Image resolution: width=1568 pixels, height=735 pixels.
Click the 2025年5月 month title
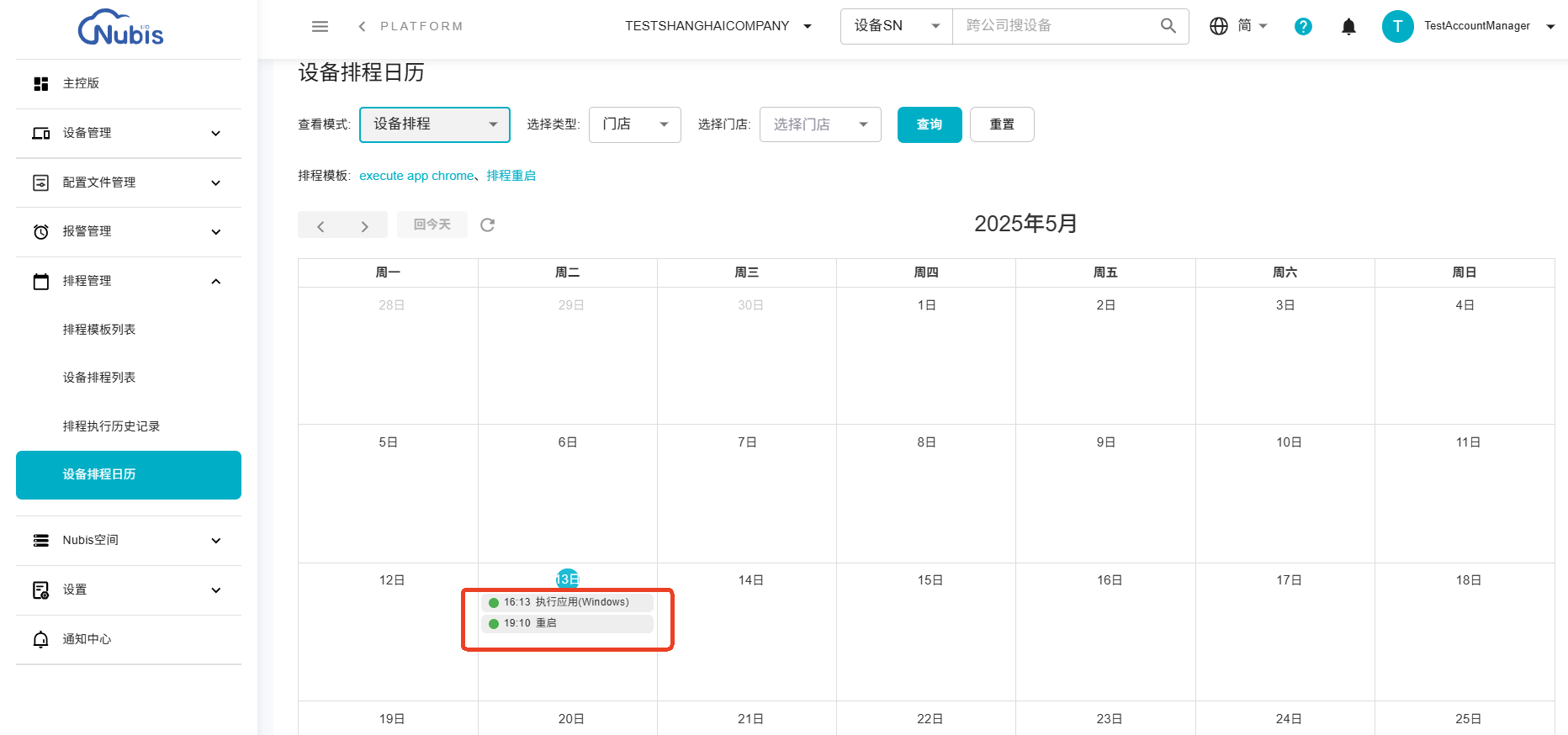(1025, 224)
